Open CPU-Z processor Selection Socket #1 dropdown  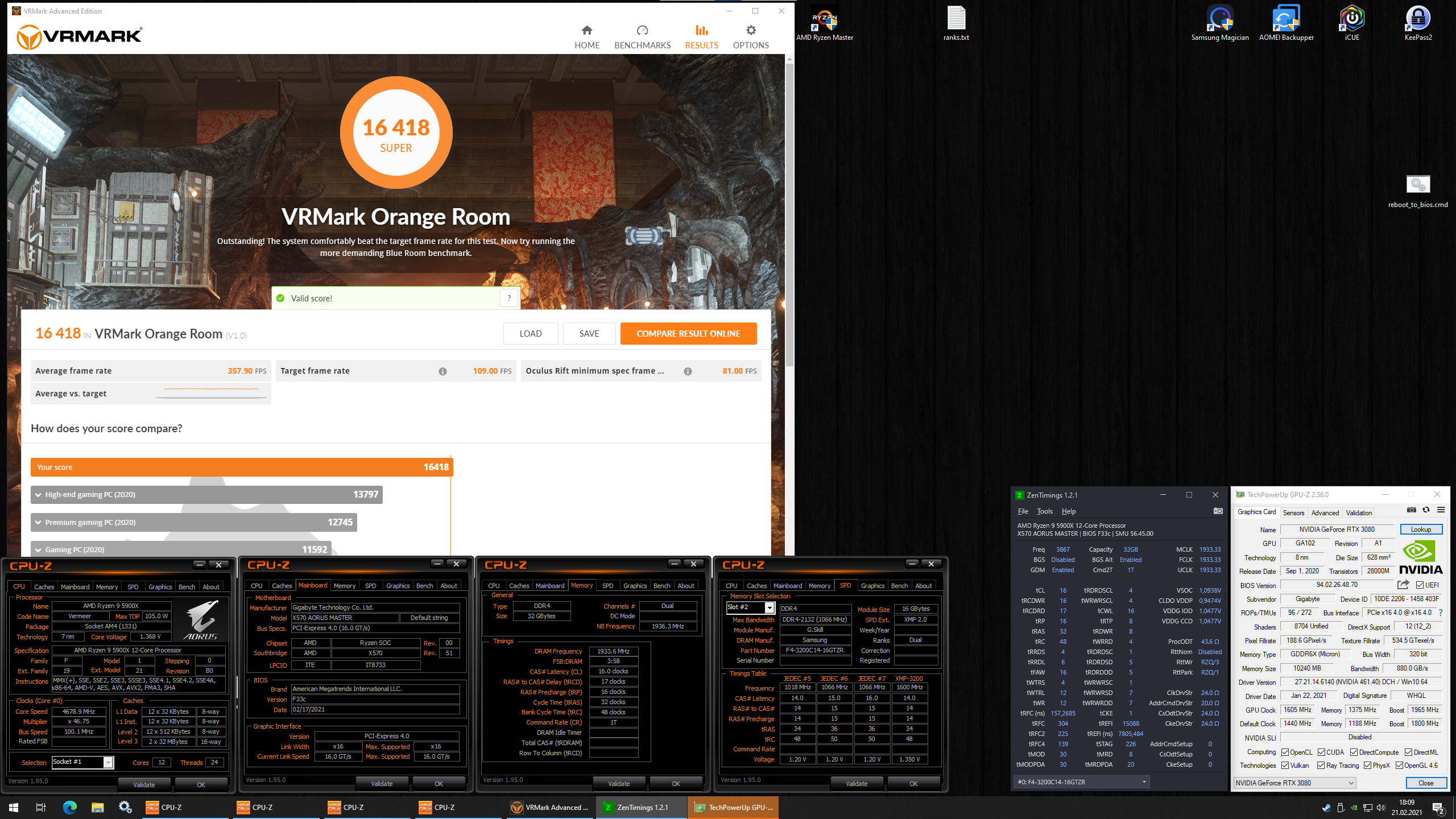pos(82,762)
